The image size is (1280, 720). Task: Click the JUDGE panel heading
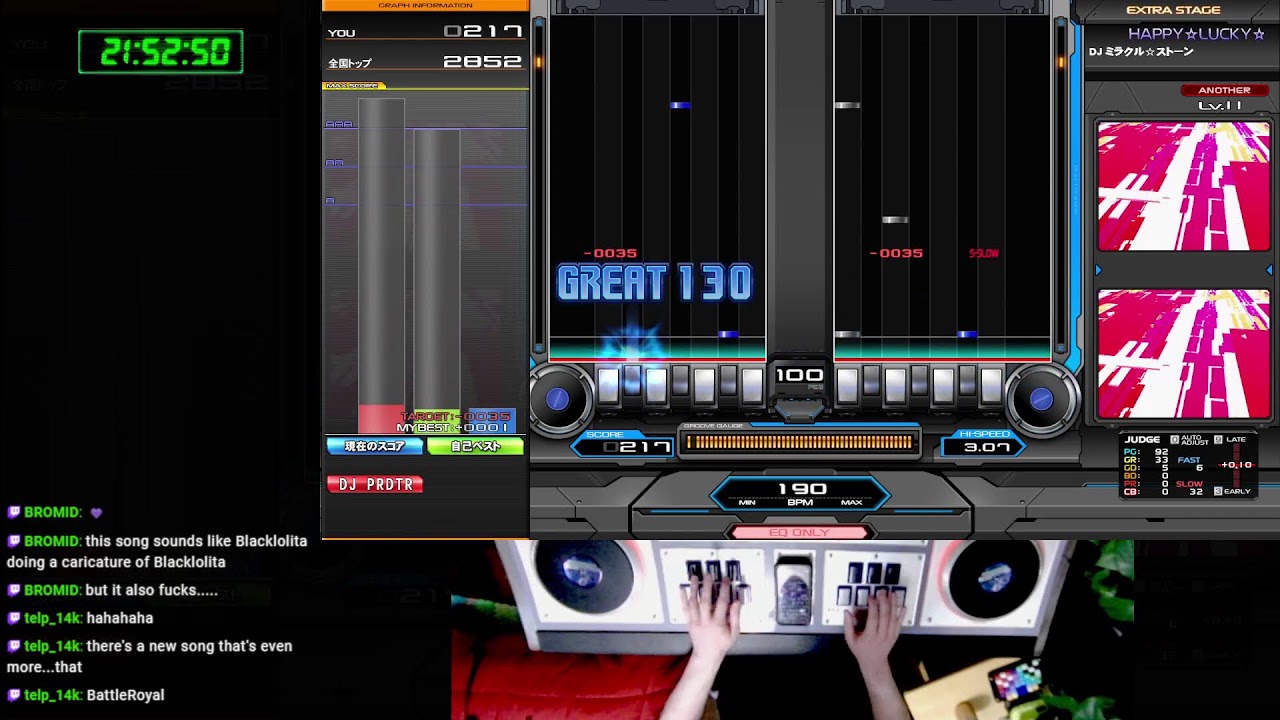(1143, 439)
